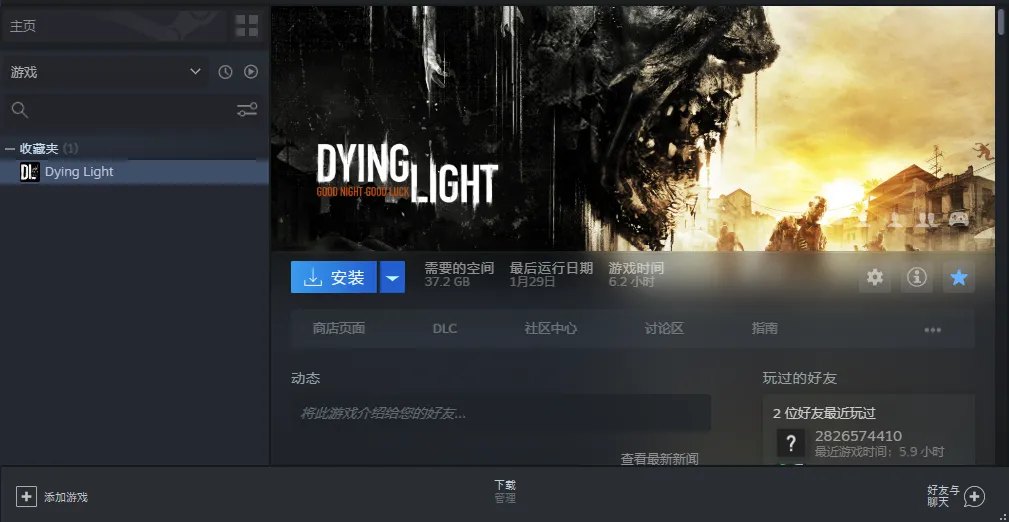Click the recent activity clock icon
This screenshot has height=522, width=1009.
225,72
